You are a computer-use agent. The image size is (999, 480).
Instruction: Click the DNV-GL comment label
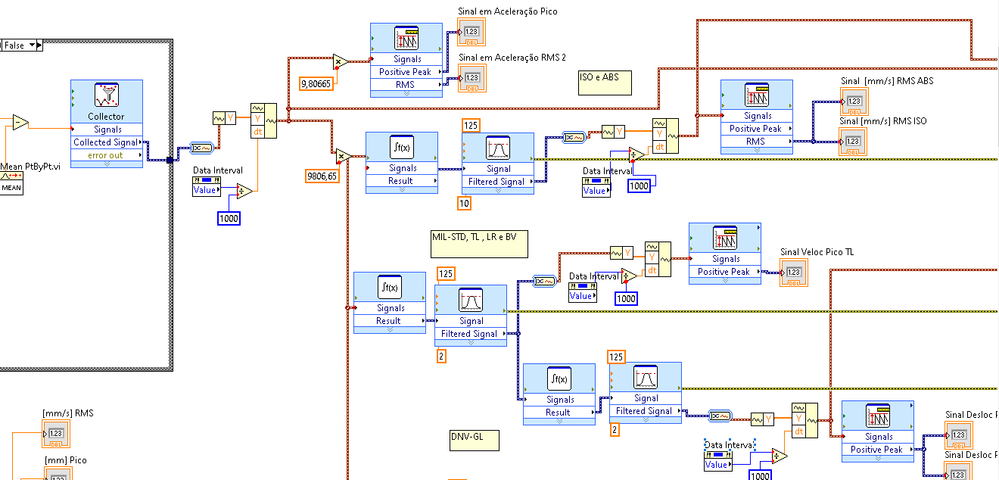coord(475,440)
